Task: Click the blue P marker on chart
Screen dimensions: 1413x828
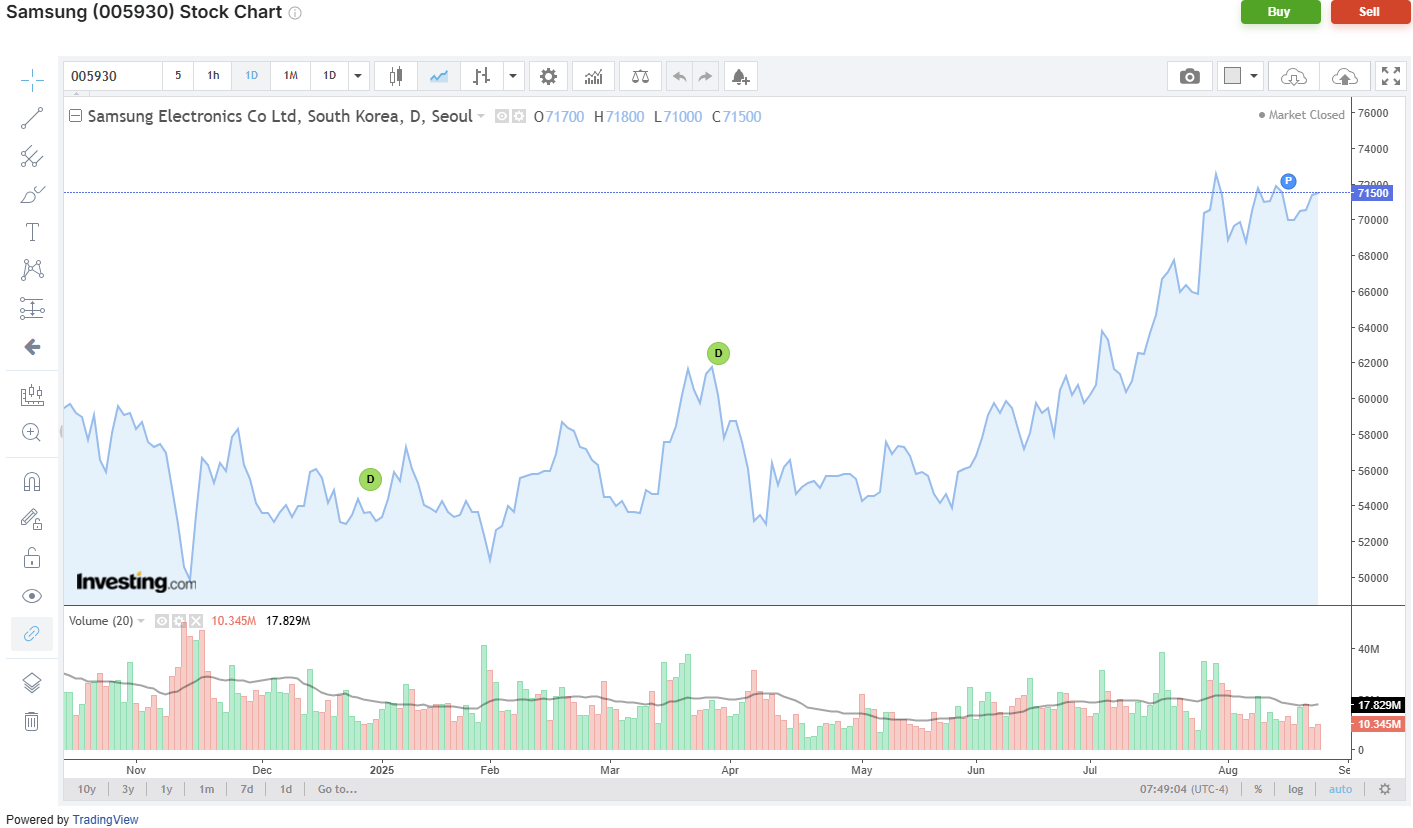Action: coord(1288,181)
